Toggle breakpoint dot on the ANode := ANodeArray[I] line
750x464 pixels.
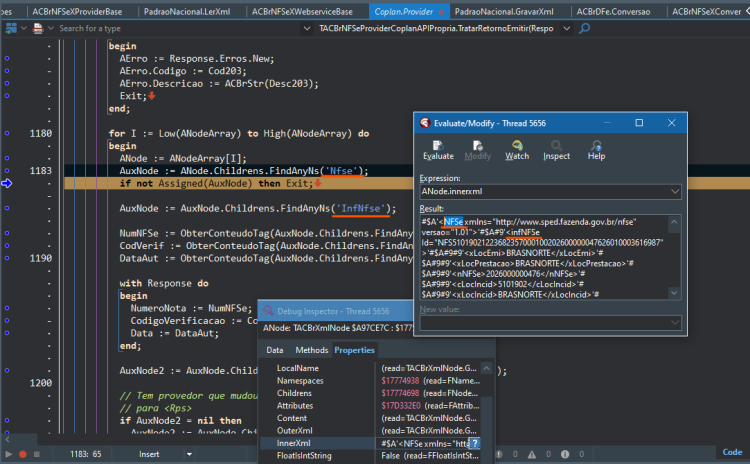coord(7,158)
